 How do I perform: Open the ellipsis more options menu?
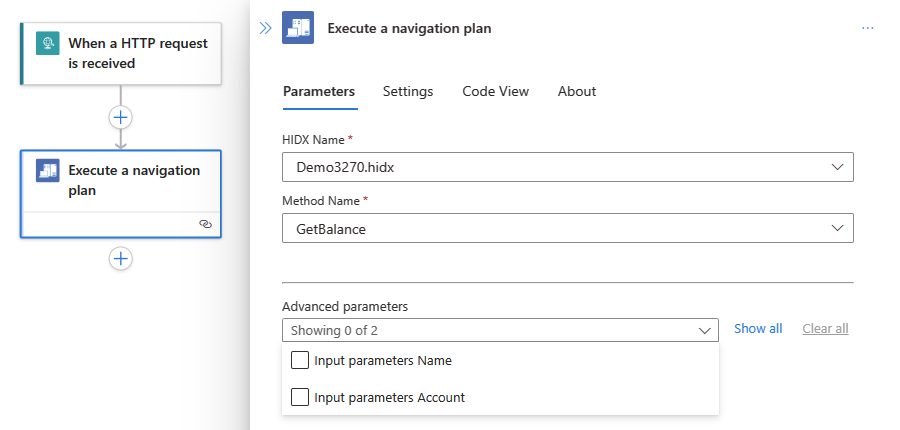pyautogui.click(x=867, y=28)
